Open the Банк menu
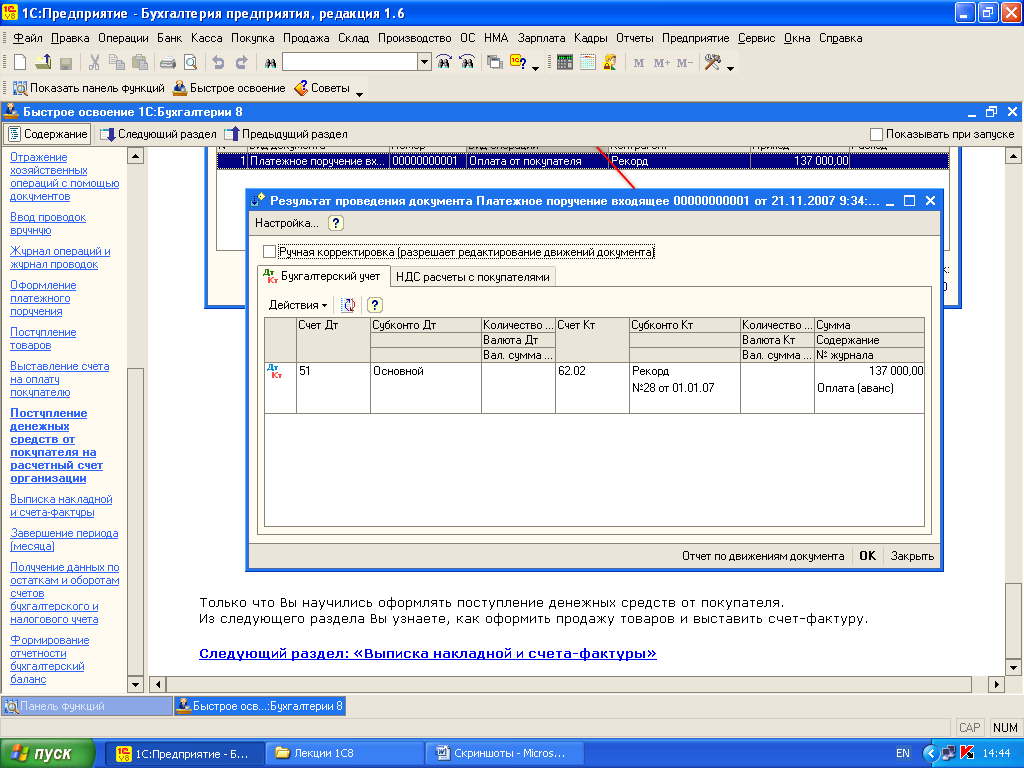The width and height of the screenshot is (1024, 768). pos(169,38)
